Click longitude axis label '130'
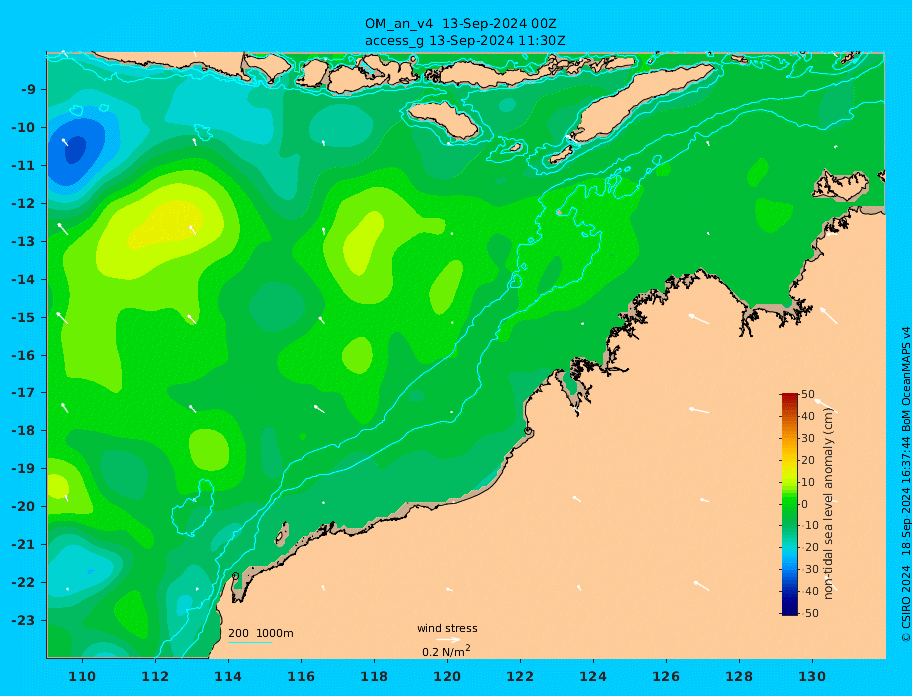 coord(812,676)
